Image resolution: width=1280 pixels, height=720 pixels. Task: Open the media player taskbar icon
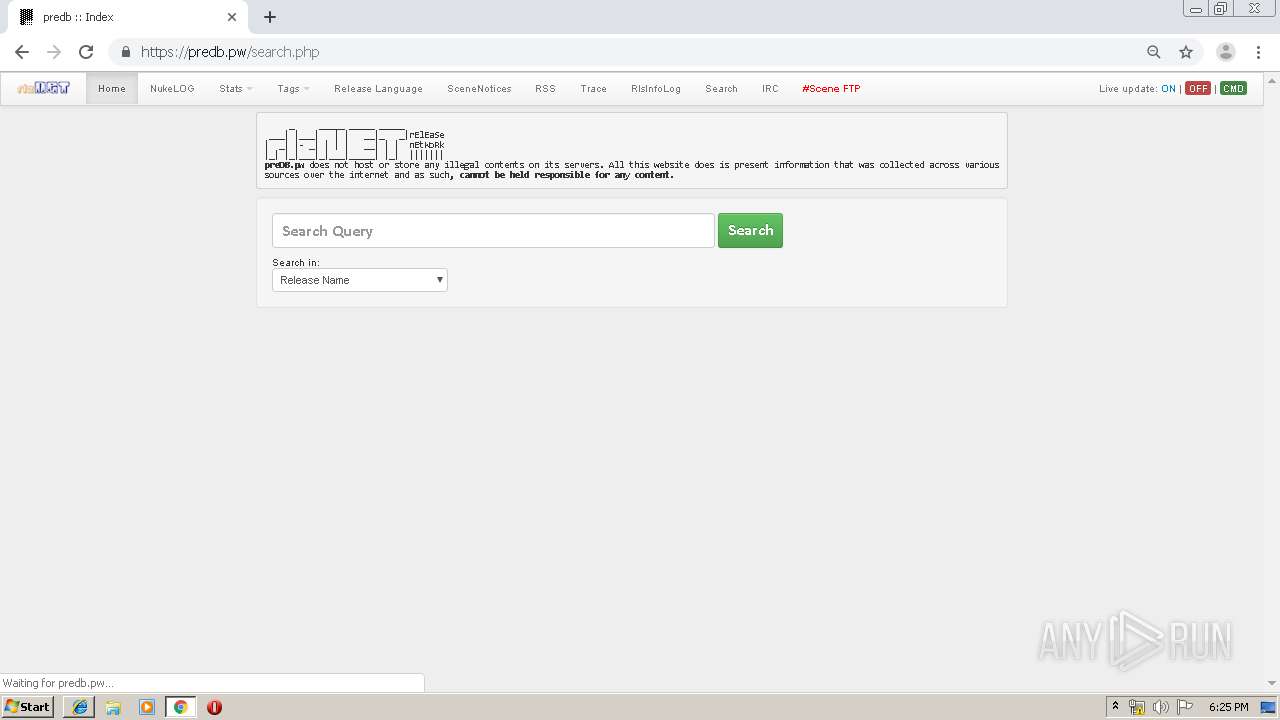[x=147, y=707]
